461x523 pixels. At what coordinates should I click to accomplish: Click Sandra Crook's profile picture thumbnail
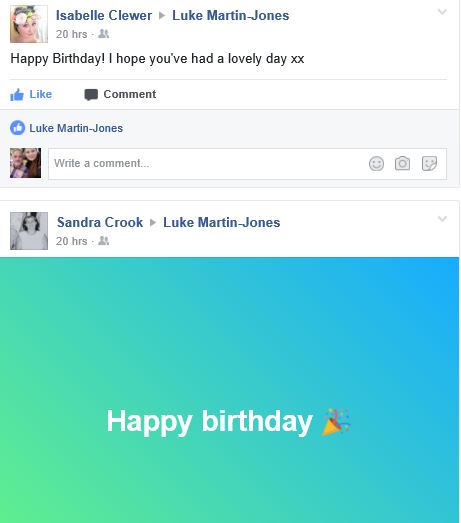coord(29,231)
